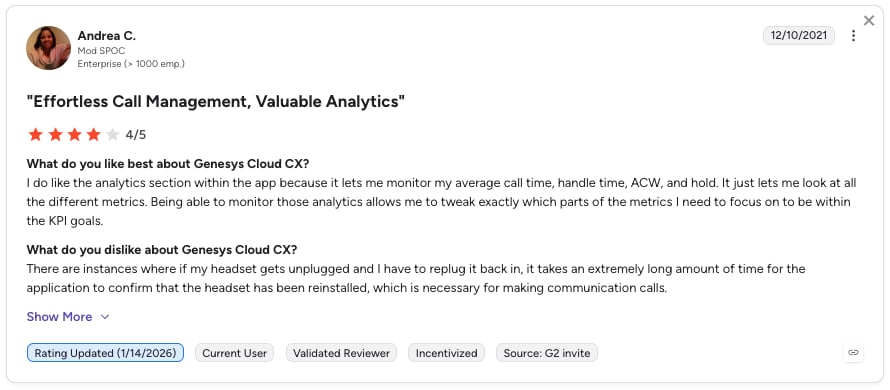Screen dimensions: 890x390
Task: Open the three-dot options menu
Action: 853,36
